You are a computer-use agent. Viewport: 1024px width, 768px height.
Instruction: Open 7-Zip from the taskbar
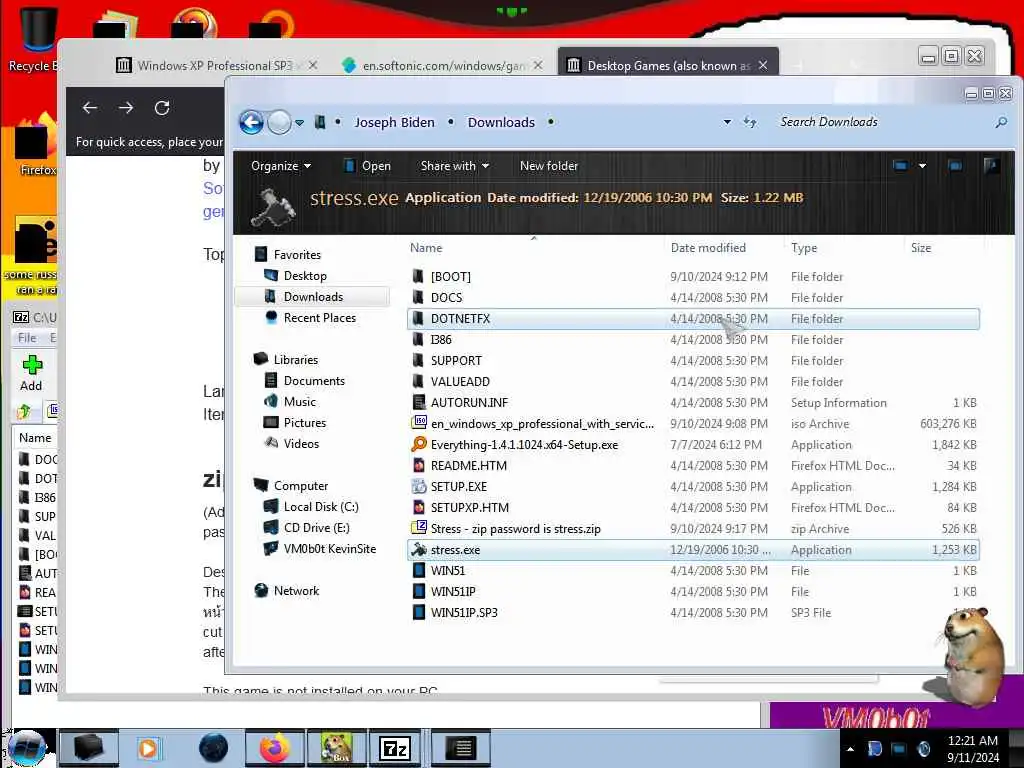click(394, 748)
